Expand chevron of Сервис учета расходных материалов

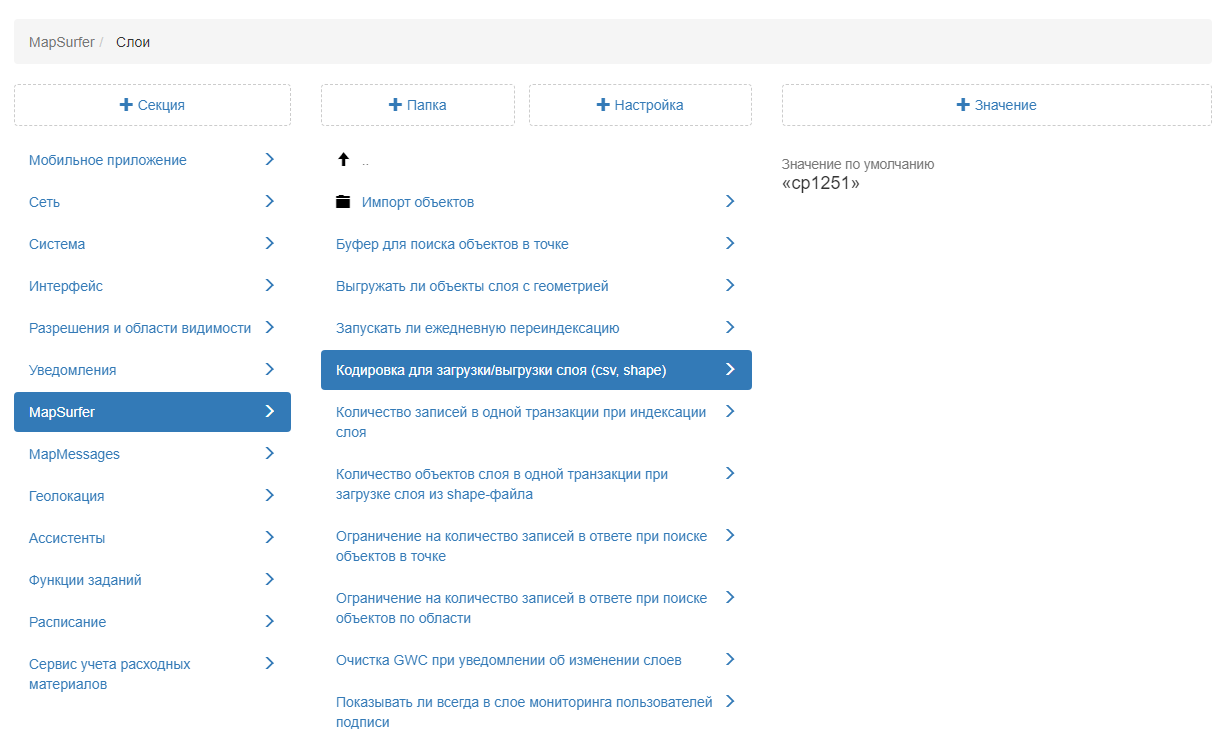click(269, 663)
